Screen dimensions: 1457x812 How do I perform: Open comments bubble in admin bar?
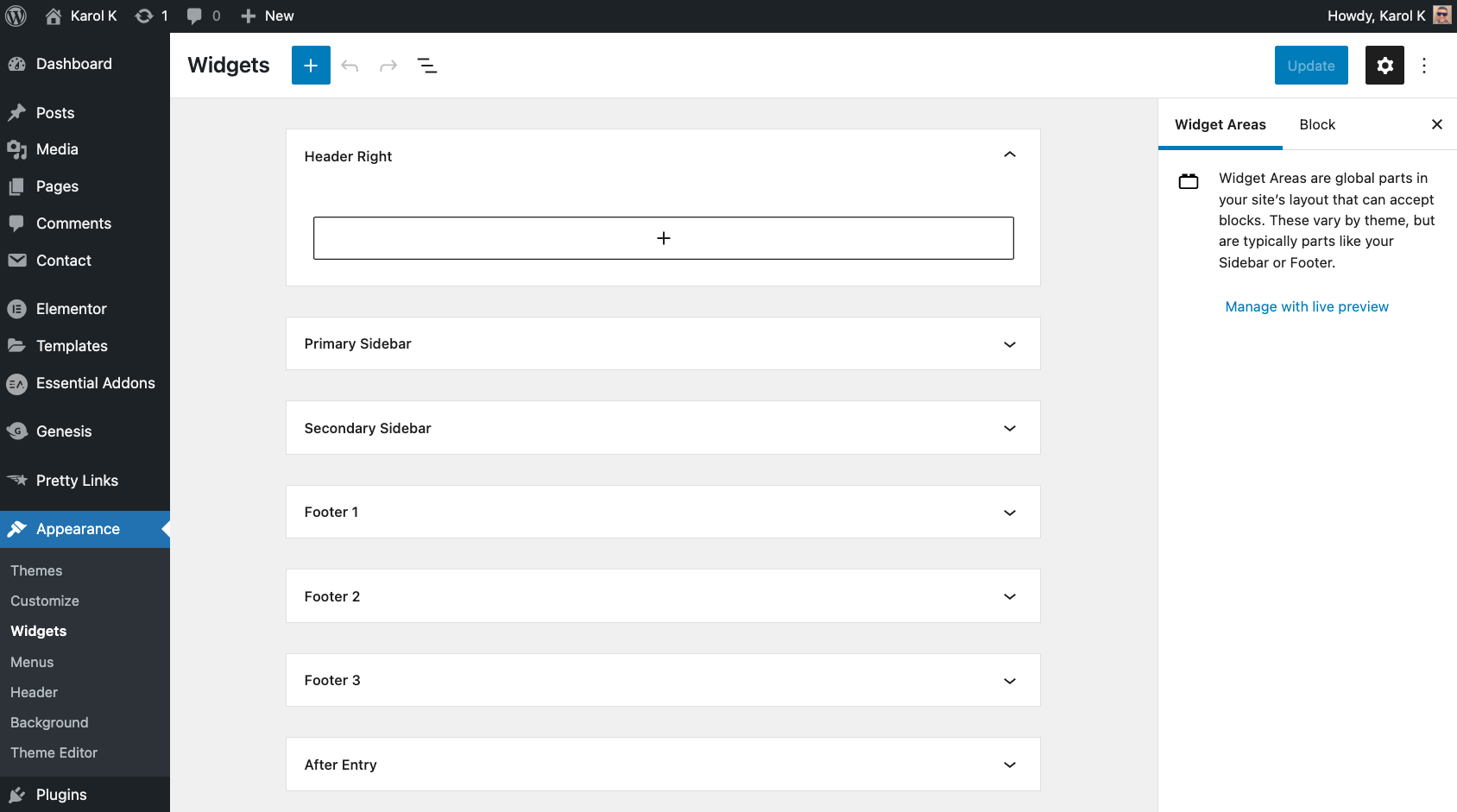(194, 16)
